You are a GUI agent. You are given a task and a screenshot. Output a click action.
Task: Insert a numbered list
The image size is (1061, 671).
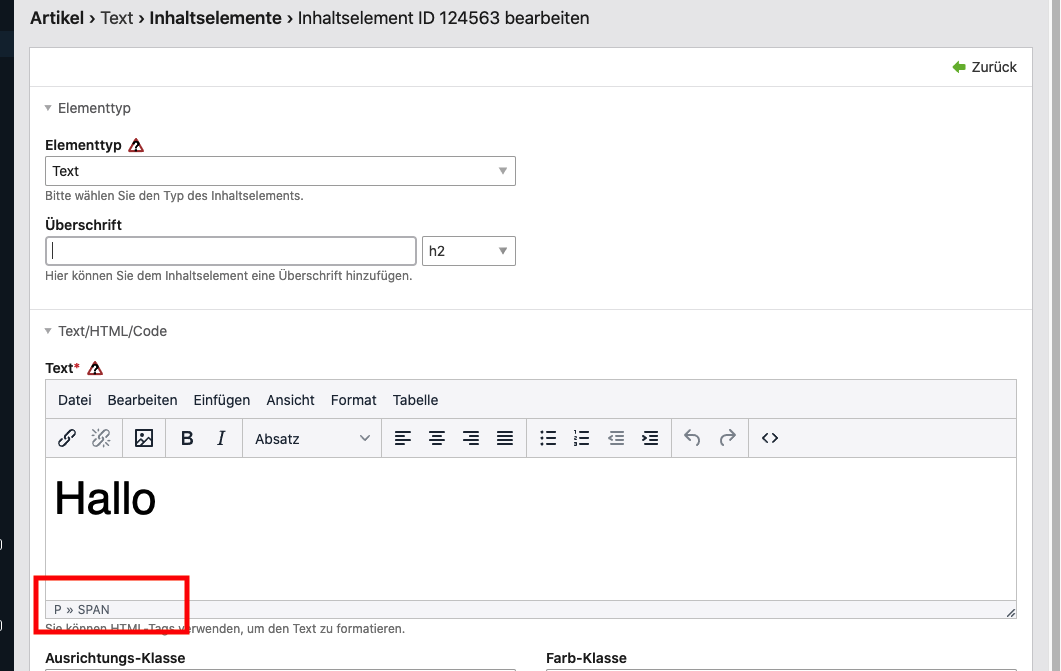[x=582, y=438]
